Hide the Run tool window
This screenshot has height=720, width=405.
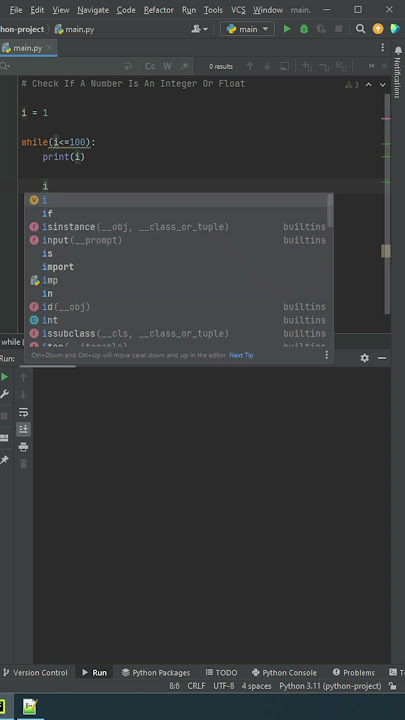click(382, 358)
